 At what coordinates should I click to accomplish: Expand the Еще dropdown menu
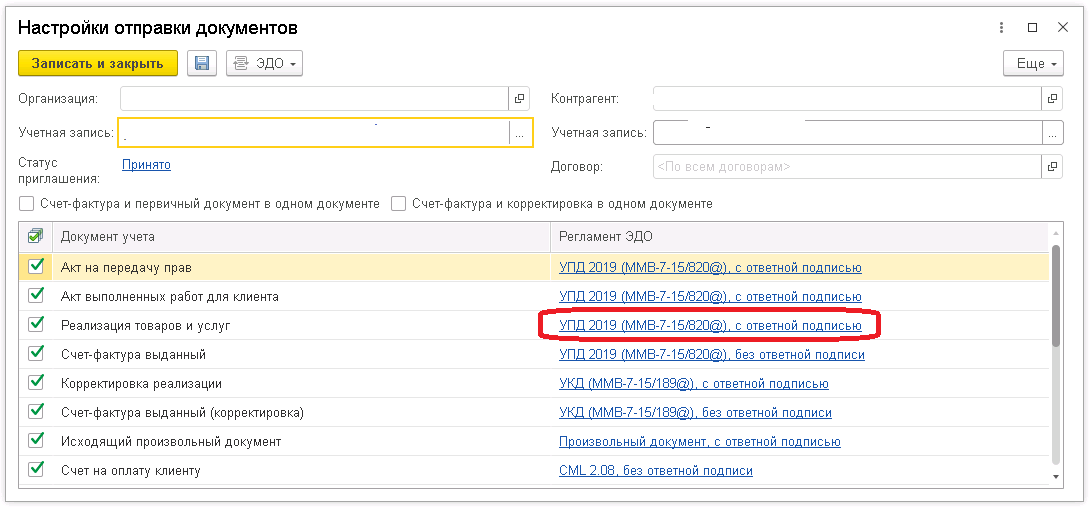pos(1033,63)
